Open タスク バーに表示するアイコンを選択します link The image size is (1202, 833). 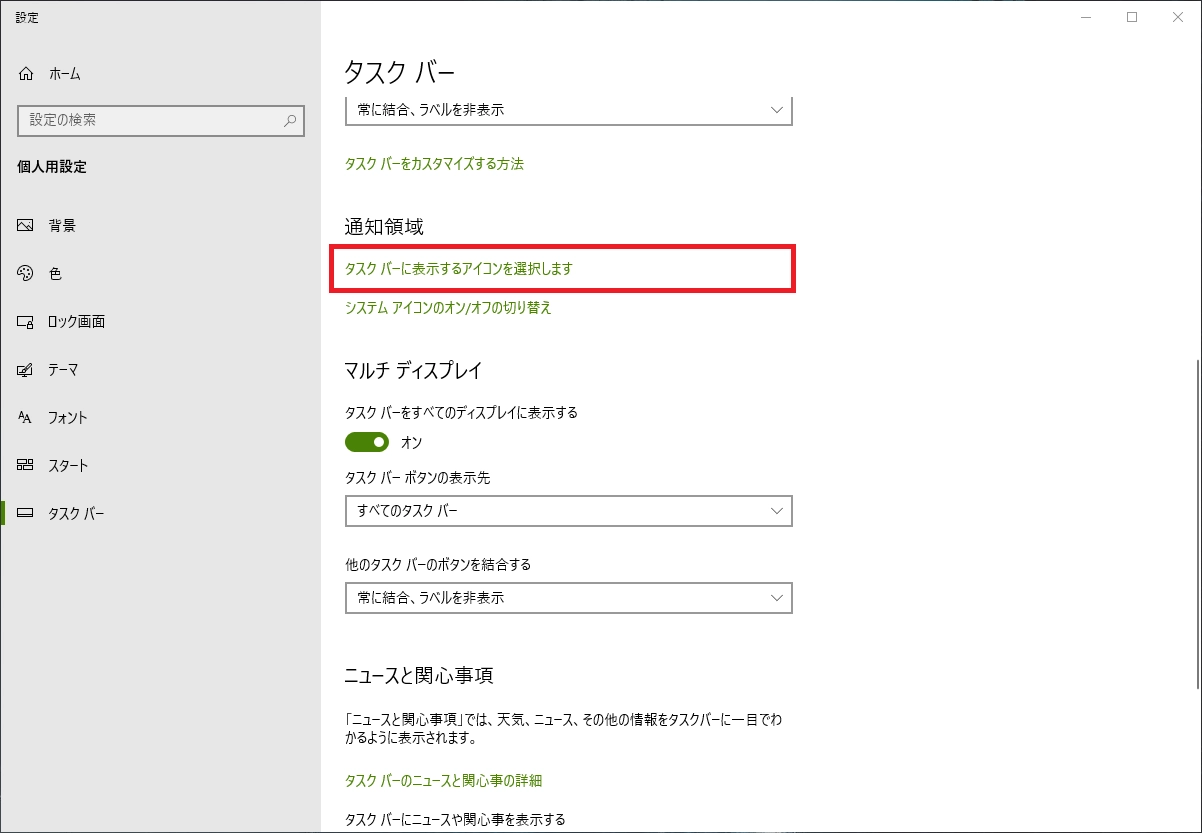pyautogui.click(x=458, y=269)
